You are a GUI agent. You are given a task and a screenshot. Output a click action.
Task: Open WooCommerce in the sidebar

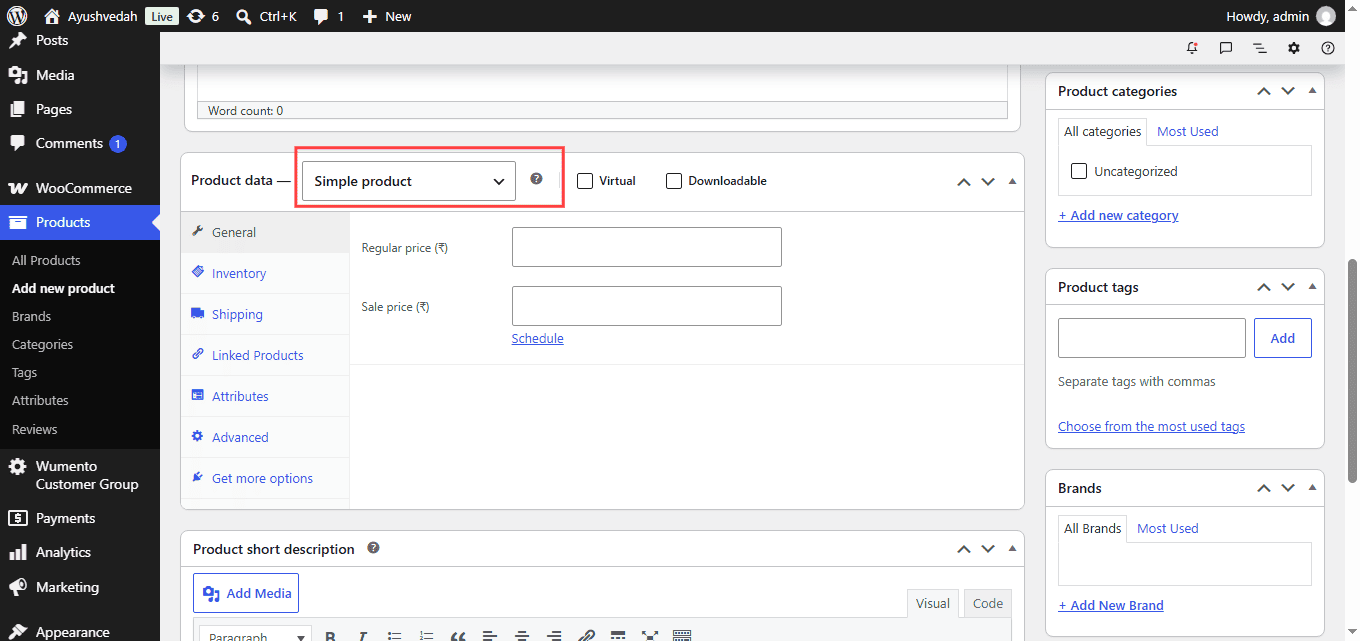(80, 188)
